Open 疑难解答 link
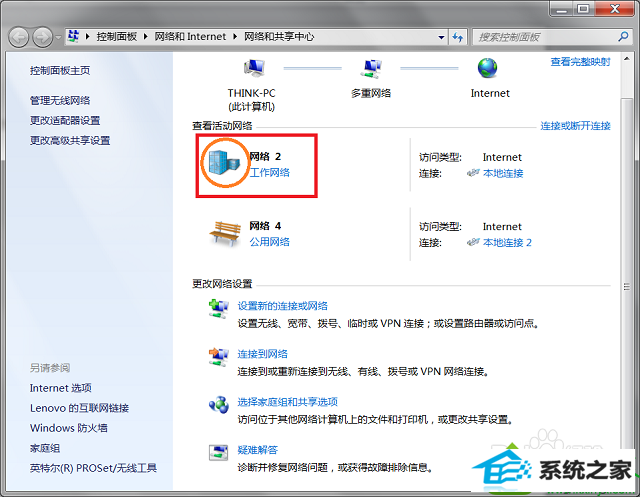Image resolution: width=640 pixels, height=497 pixels. click(258, 450)
